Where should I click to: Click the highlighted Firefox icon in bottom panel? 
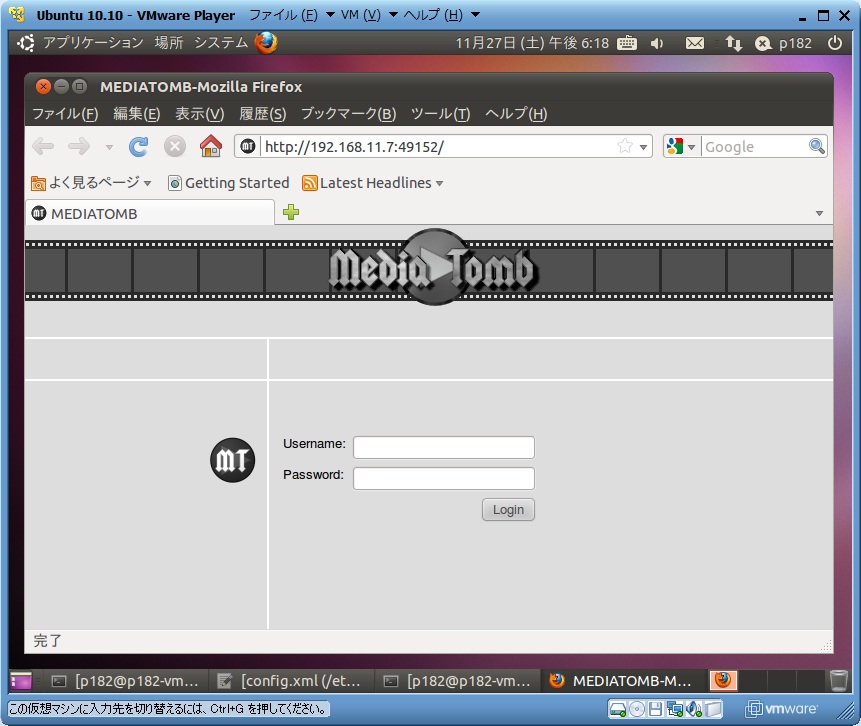[x=723, y=680]
